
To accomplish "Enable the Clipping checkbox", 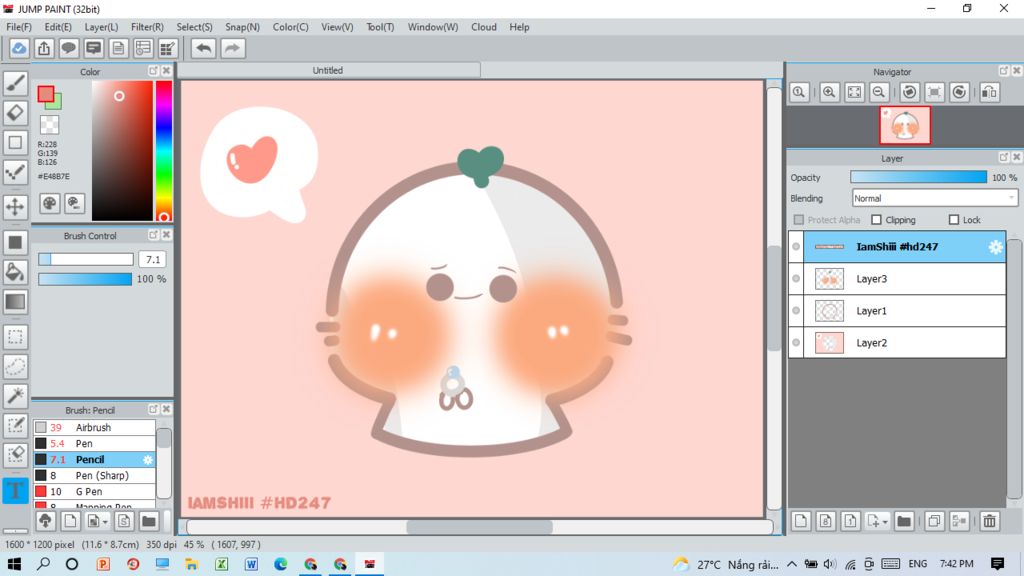I will click(x=876, y=220).
